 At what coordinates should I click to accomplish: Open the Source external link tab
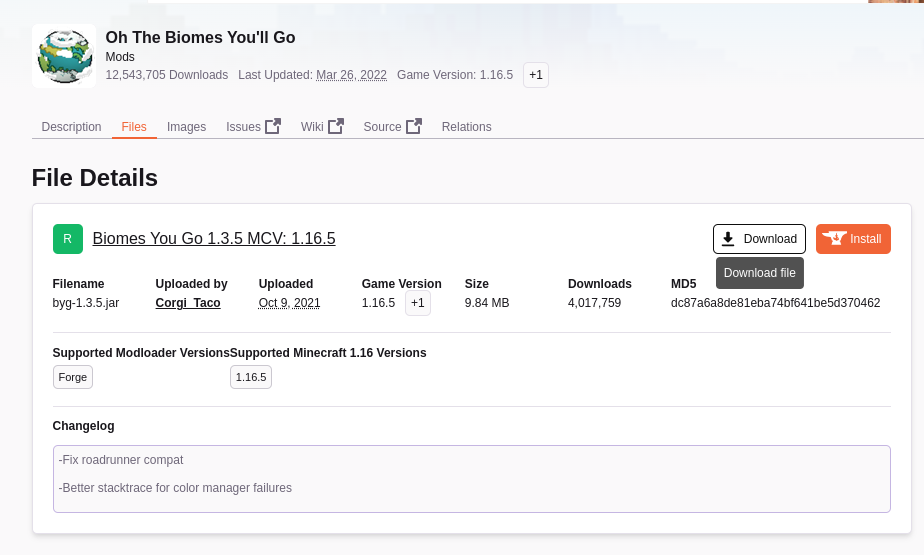pos(392,127)
